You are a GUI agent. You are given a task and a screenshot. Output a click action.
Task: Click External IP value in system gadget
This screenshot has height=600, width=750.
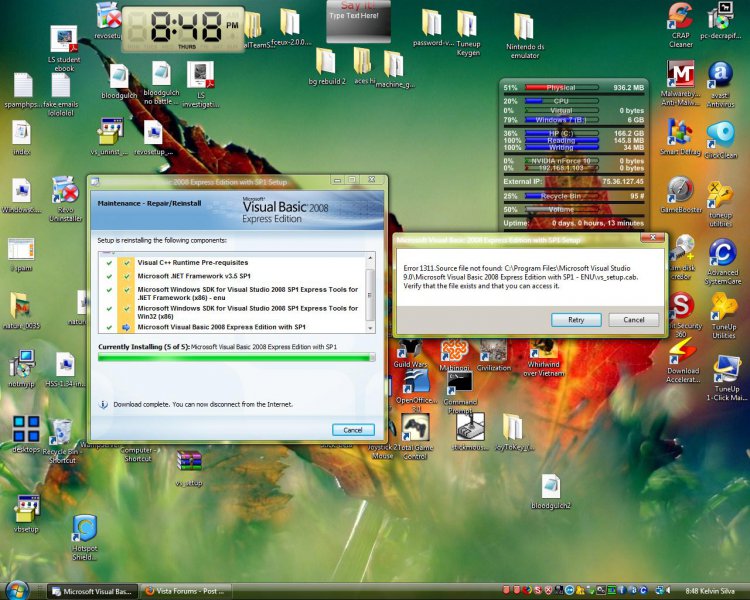(623, 182)
